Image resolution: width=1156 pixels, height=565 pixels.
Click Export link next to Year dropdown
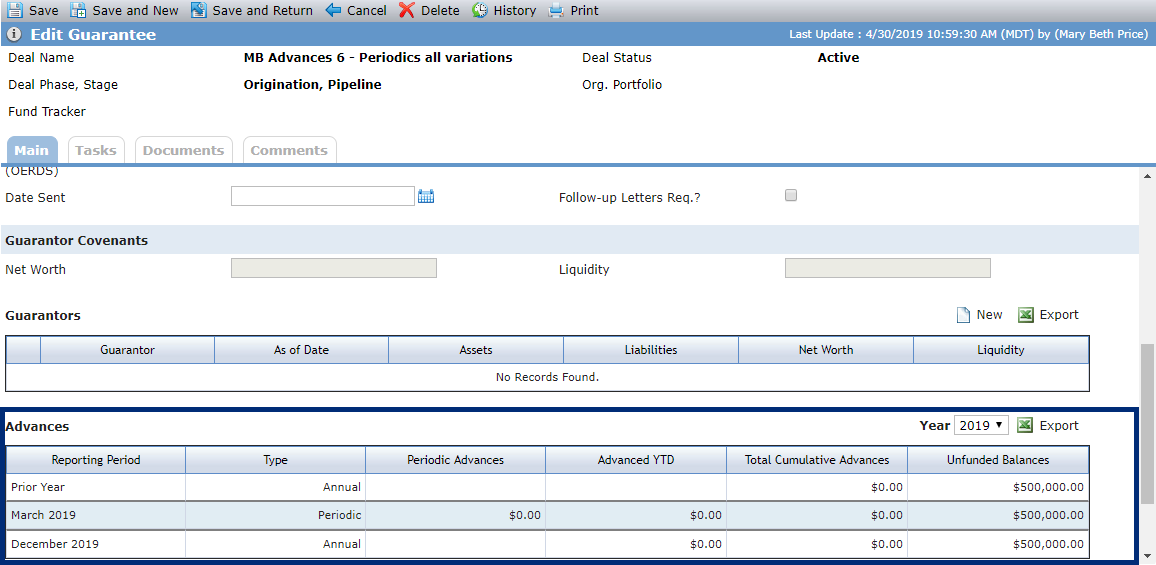[x=1059, y=426]
